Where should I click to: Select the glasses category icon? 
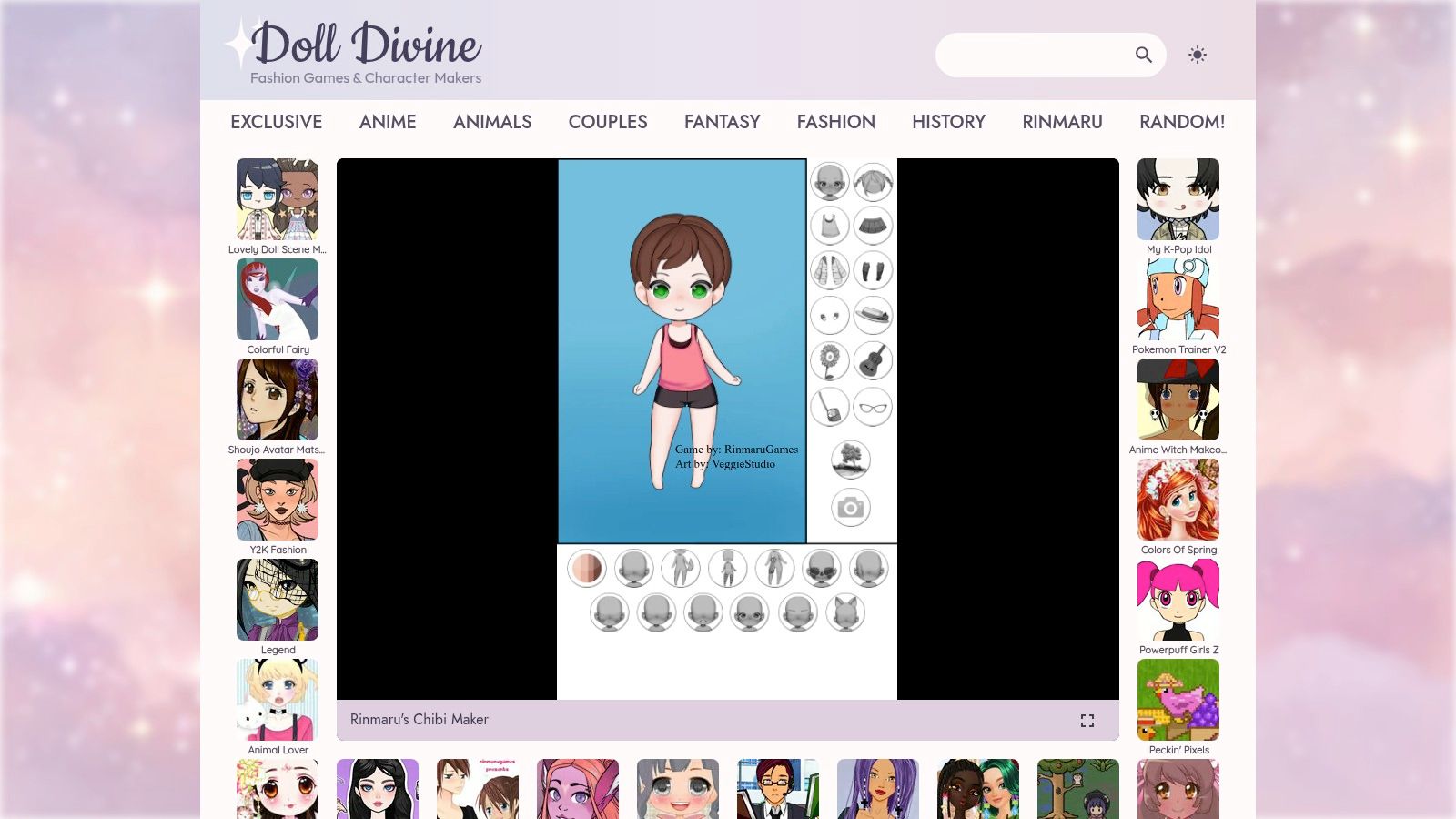[x=873, y=407]
